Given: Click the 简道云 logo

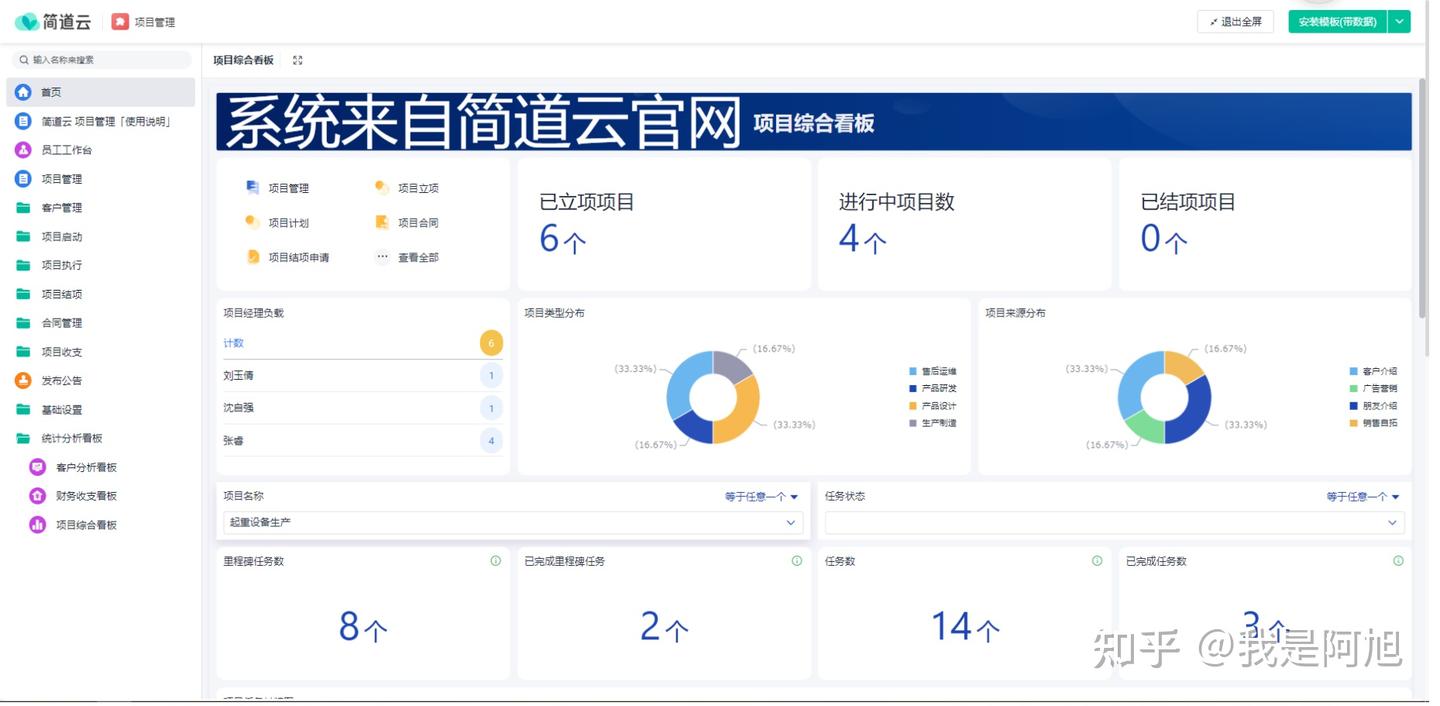Looking at the screenshot, I should (x=52, y=21).
